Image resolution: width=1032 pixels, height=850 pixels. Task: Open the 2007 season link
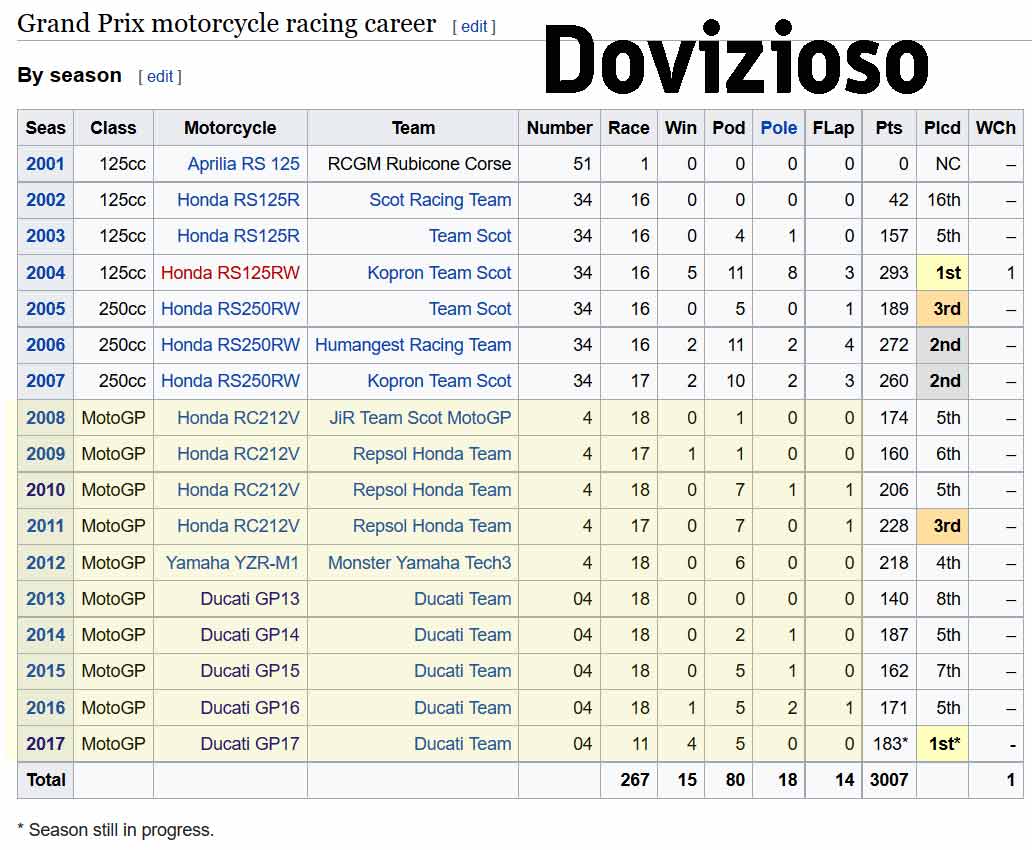tap(45, 381)
